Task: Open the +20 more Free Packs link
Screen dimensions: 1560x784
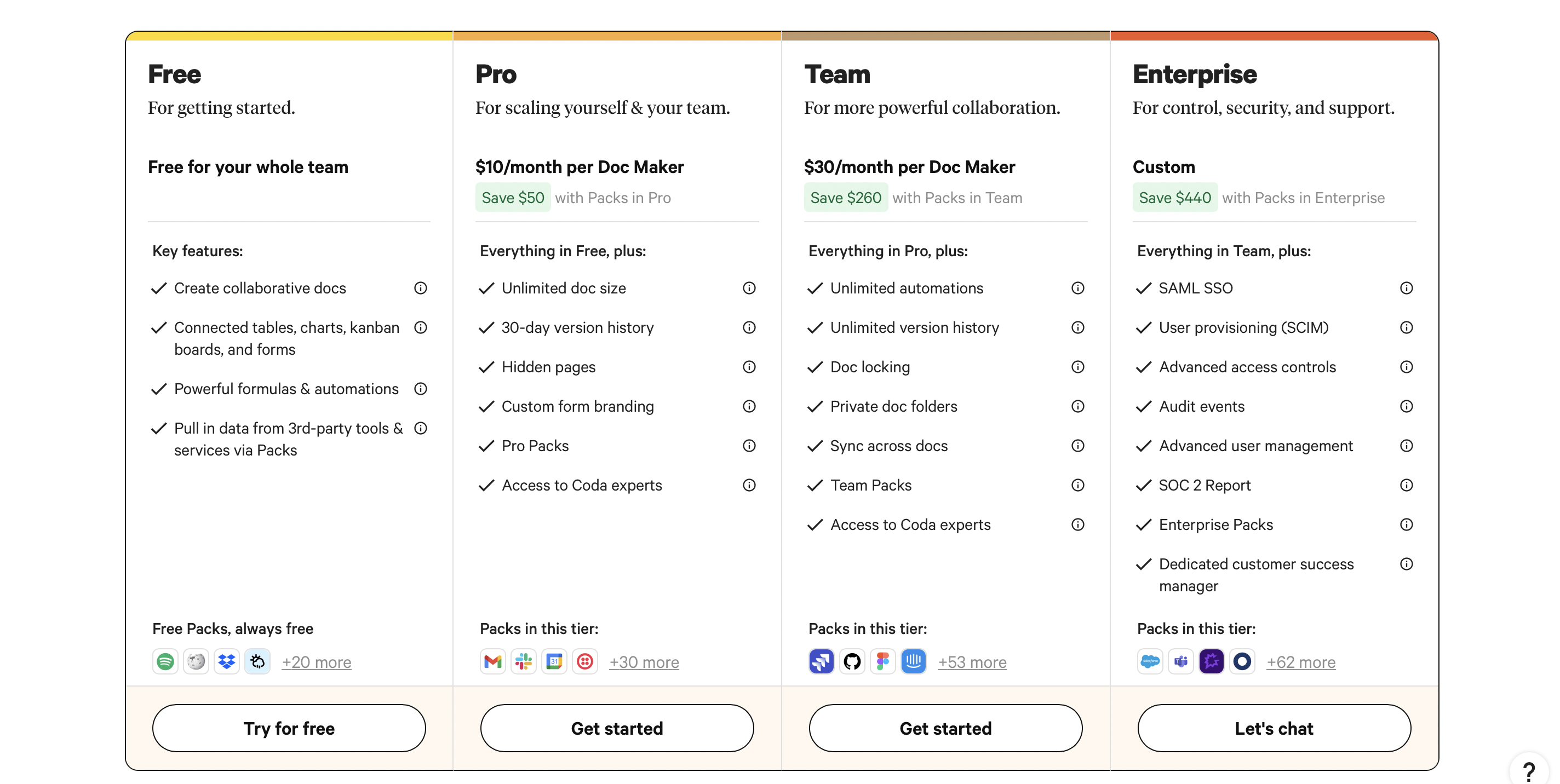Action: 317,662
